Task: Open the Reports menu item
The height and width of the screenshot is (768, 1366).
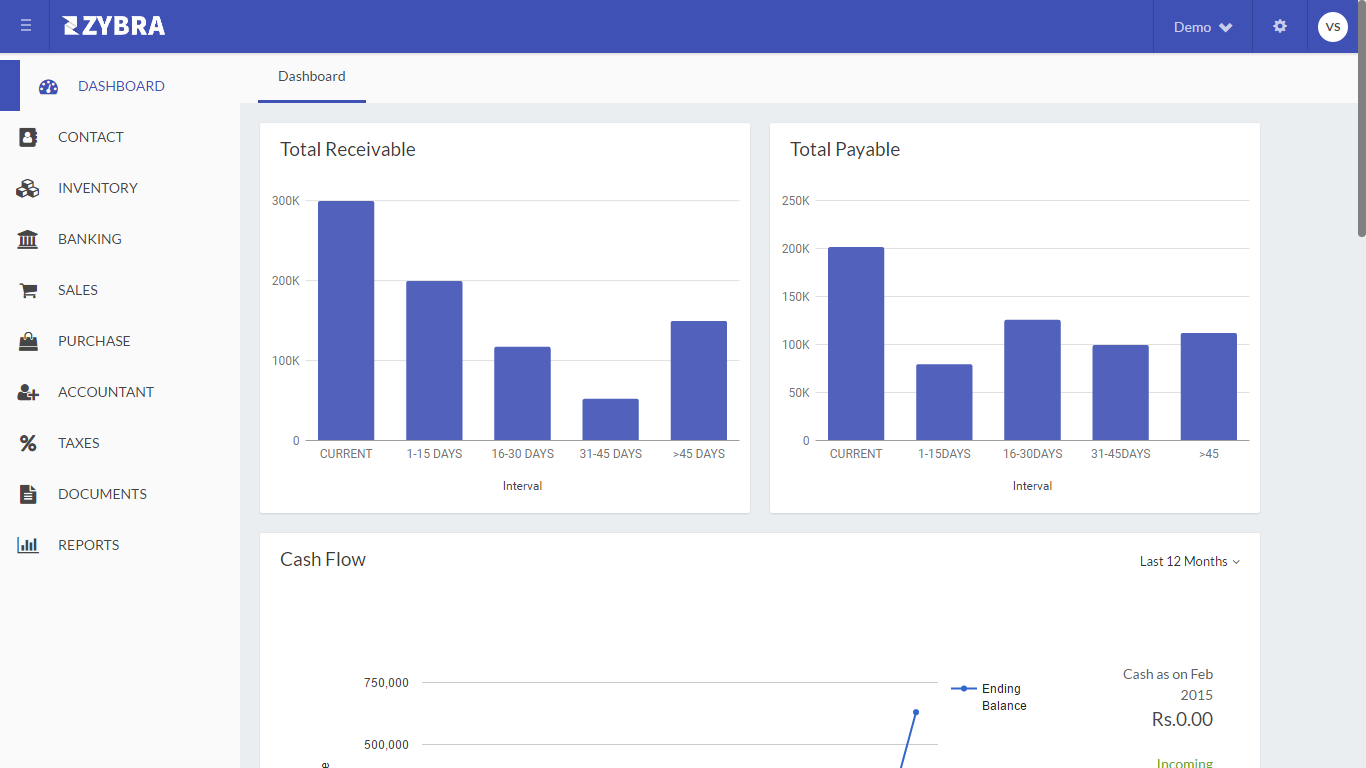Action: tap(89, 545)
